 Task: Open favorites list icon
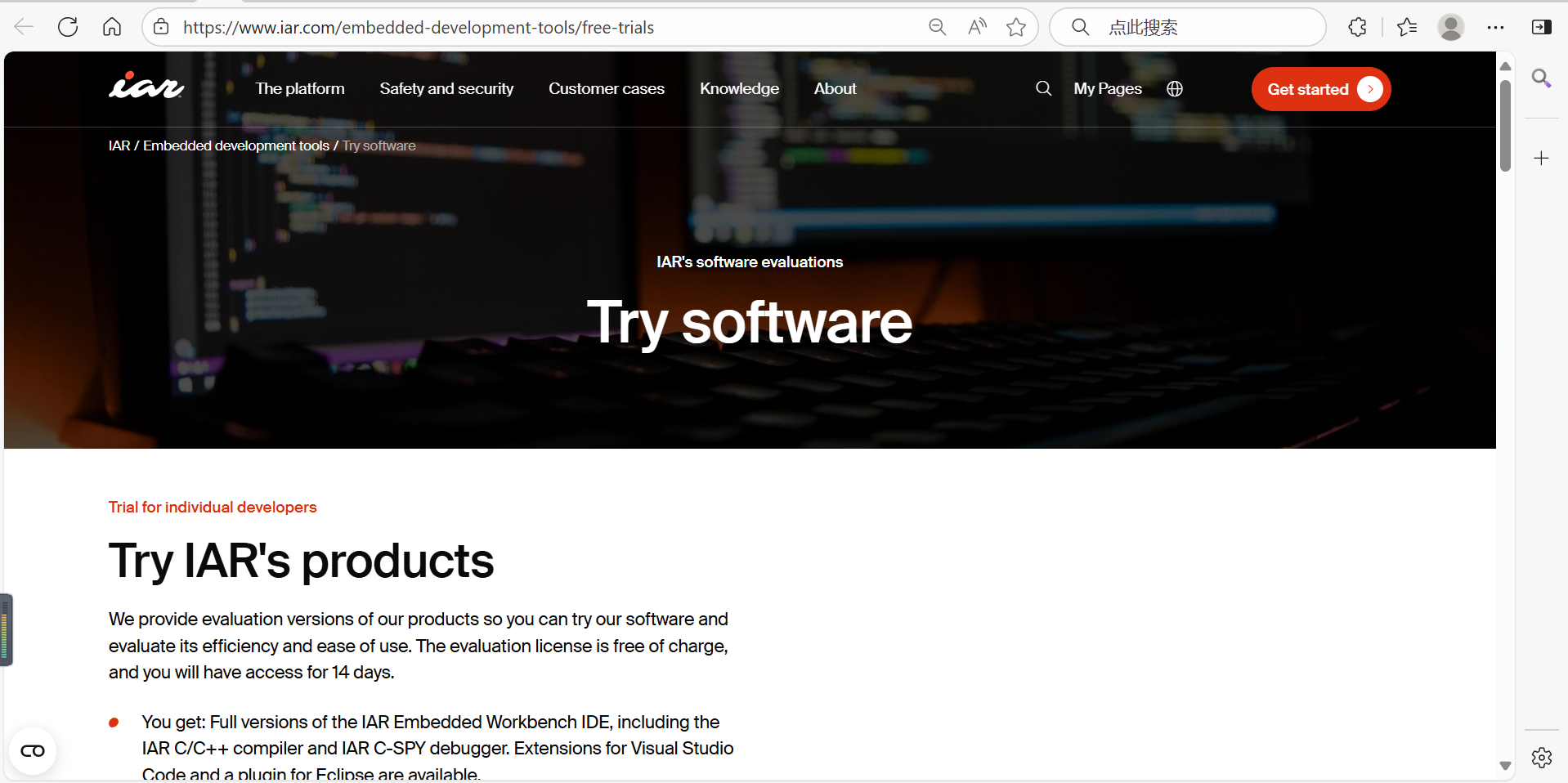pyautogui.click(x=1407, y=27)
